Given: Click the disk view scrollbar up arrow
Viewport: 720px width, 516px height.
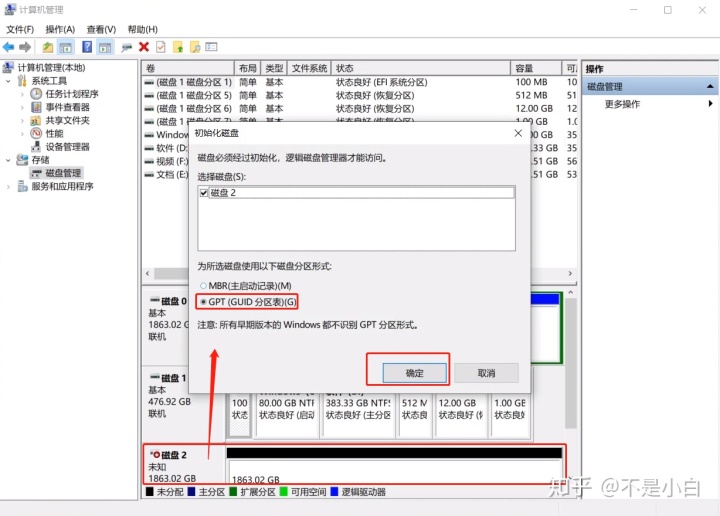Looking at the screenshot, I should [570, 292].
